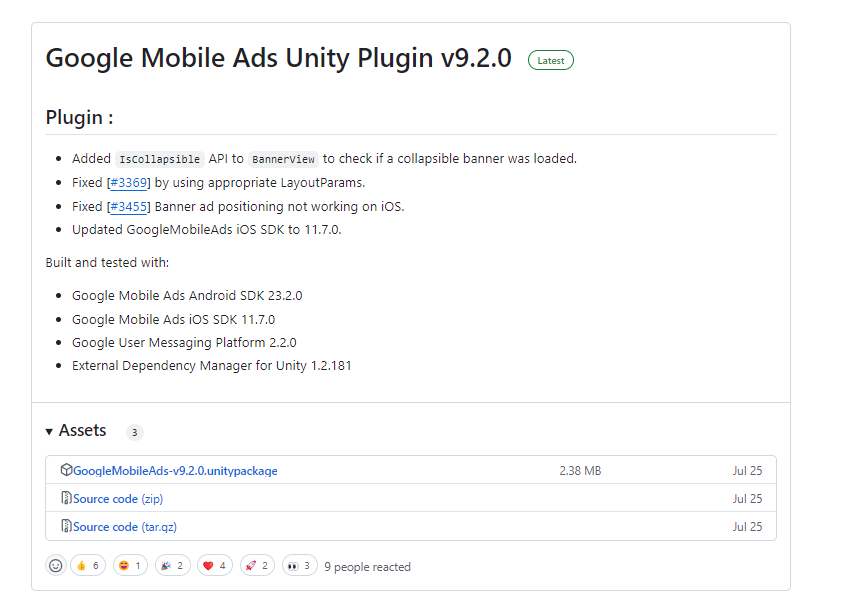Viewport: 847px width, 597px height.
Task: Toggle the party popper hooray reaction
Action: pos(173,566)
